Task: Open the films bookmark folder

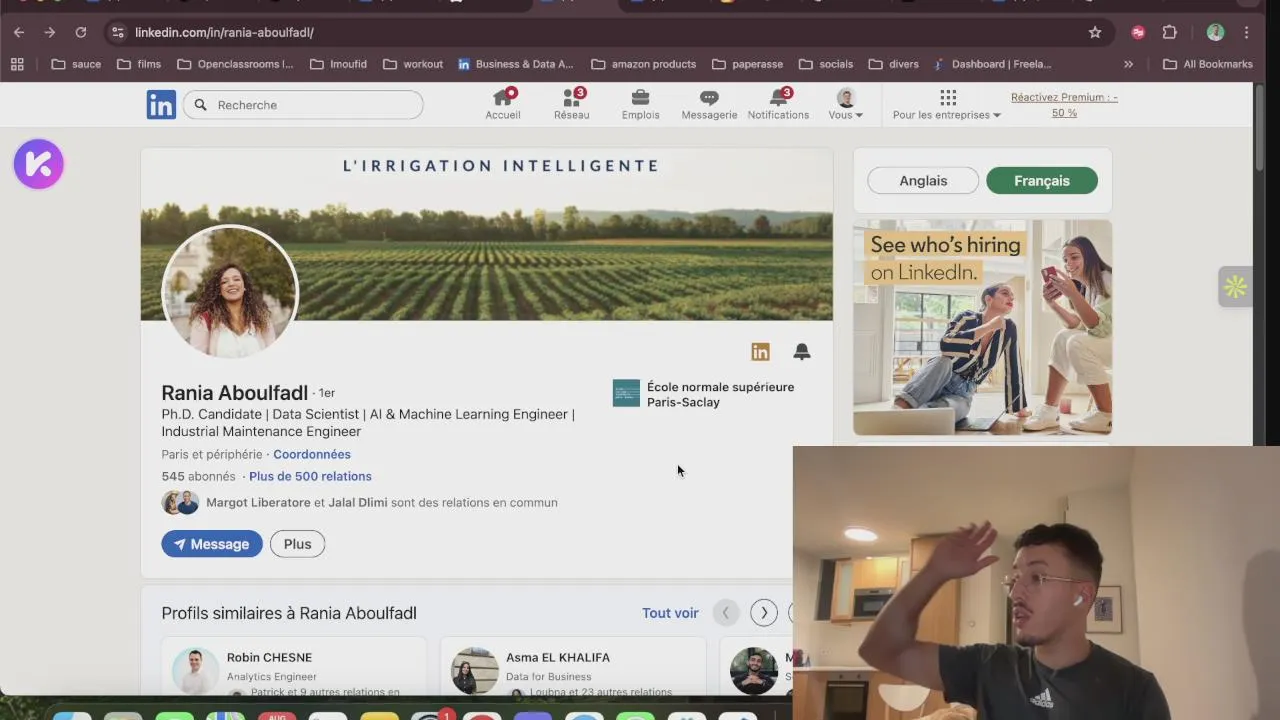Action: (x=139, y=64)
